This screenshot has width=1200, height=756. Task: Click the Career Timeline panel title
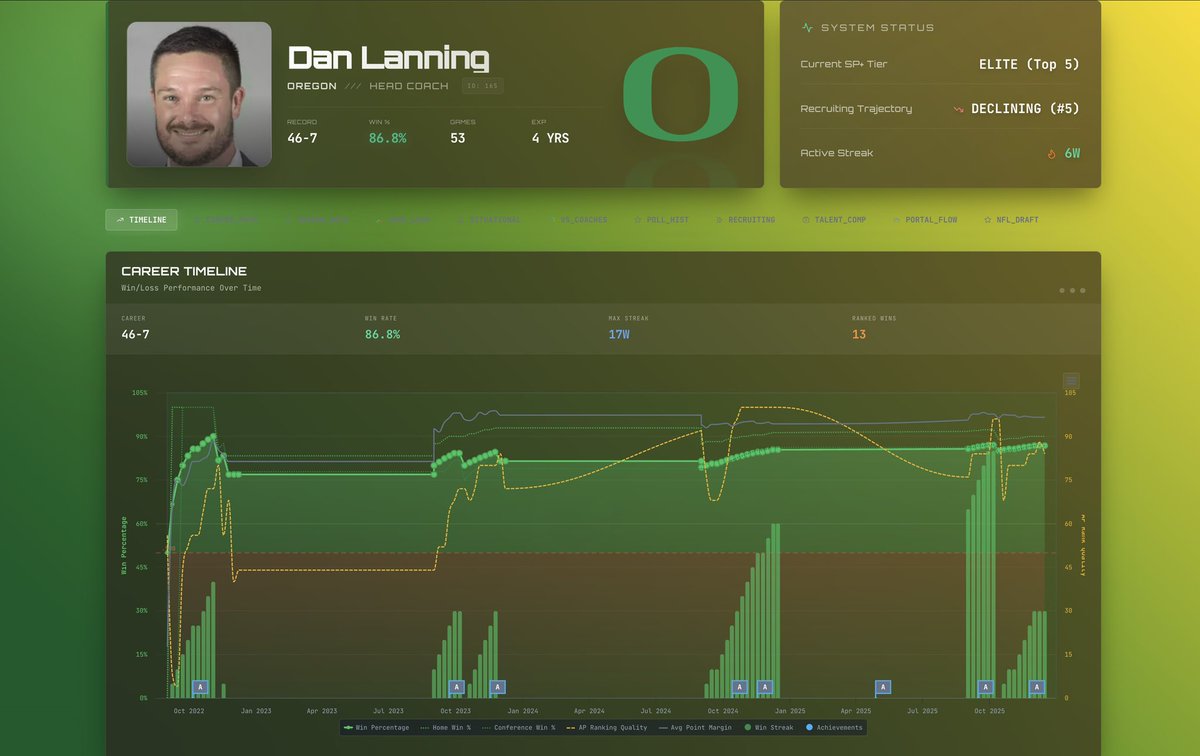(184, 271)
